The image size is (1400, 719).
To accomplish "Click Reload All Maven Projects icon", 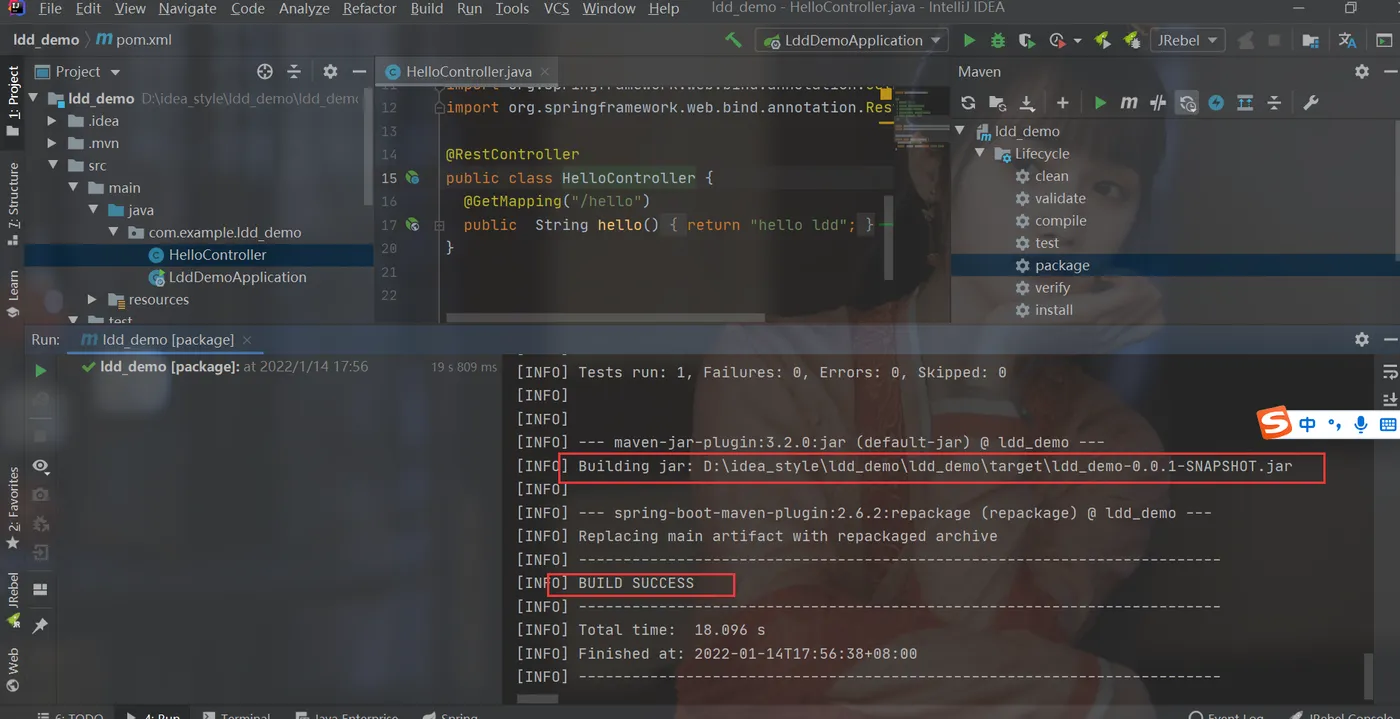I will [967, 103].
